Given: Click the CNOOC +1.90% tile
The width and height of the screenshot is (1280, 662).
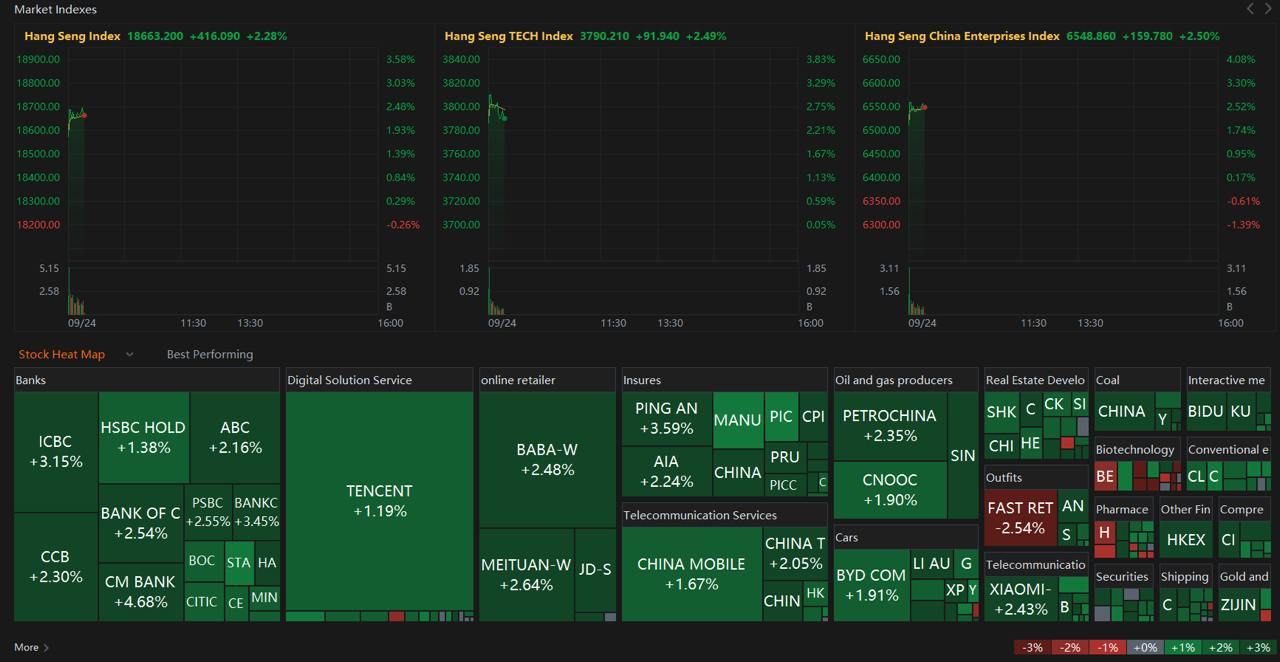Looking at the screenshot, I should [890, 489].
